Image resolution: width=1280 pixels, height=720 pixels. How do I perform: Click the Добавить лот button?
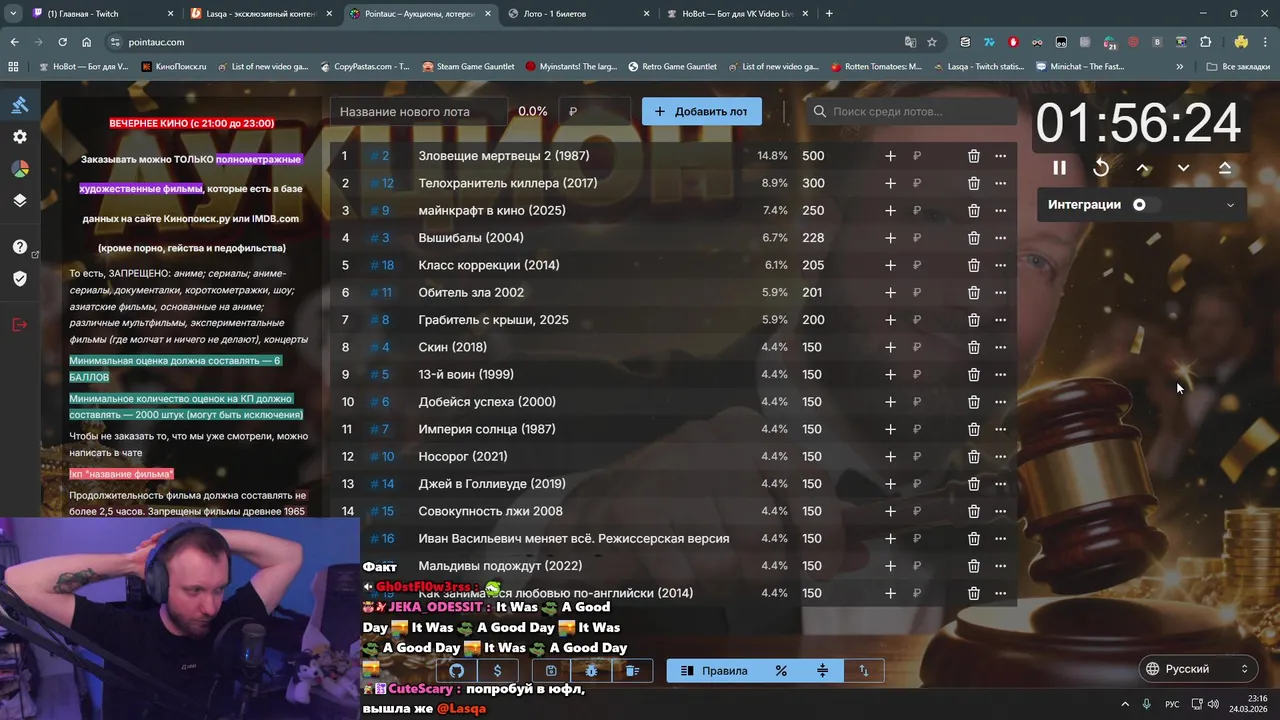coord(701,111)
